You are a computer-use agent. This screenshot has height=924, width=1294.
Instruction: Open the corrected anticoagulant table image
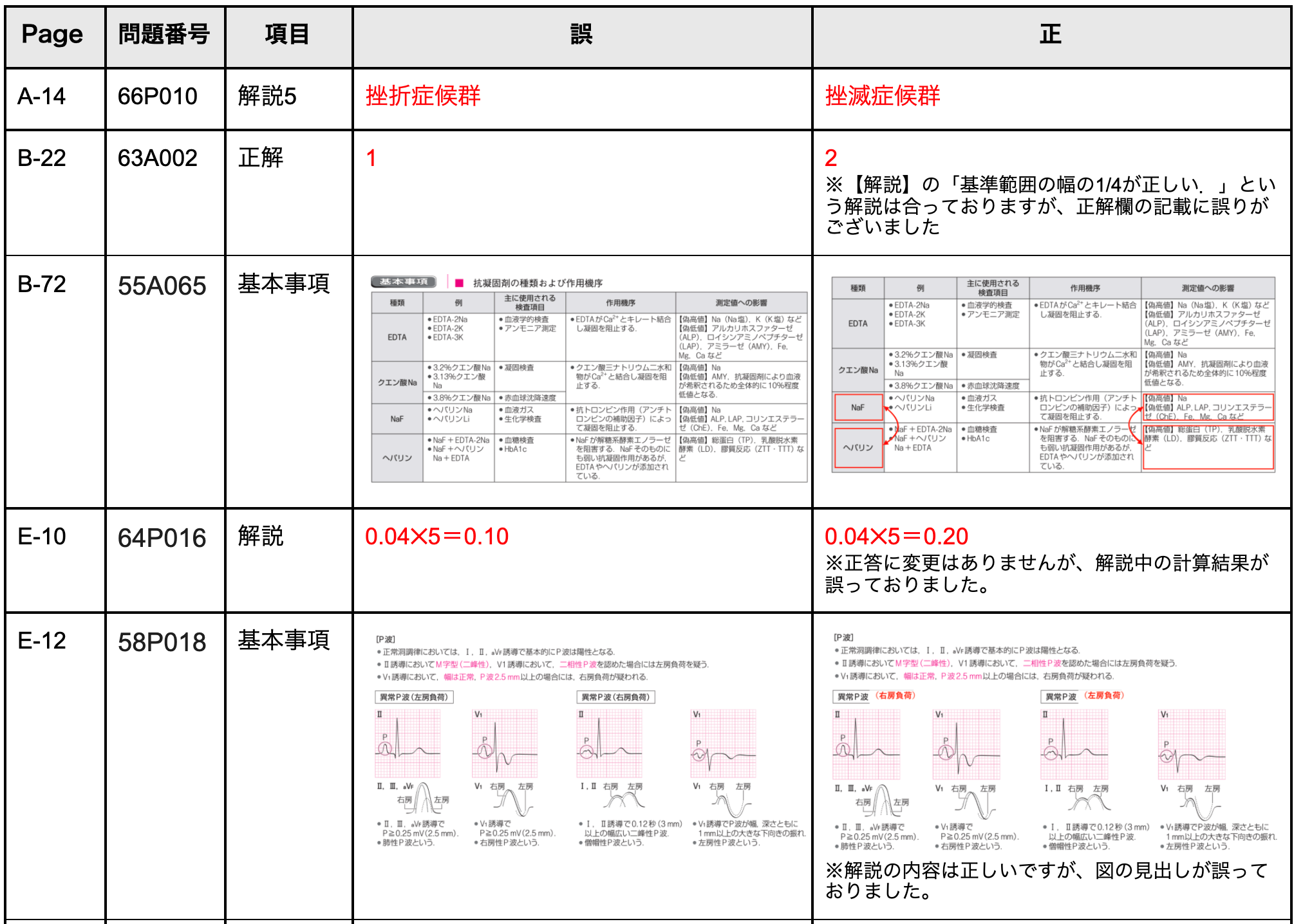tap(1053, 375)
